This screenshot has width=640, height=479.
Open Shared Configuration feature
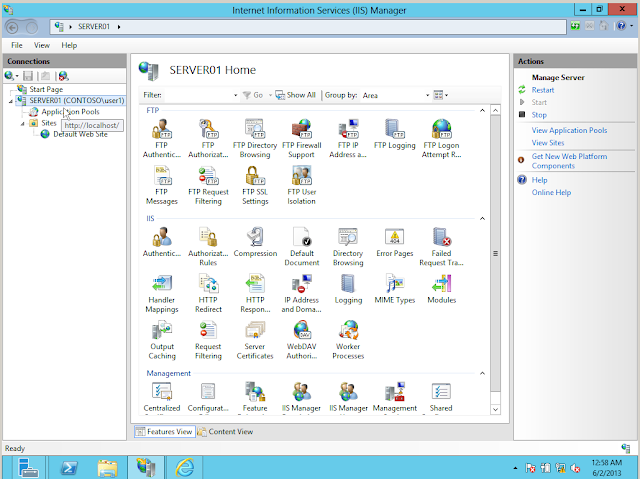click(441, 397)
